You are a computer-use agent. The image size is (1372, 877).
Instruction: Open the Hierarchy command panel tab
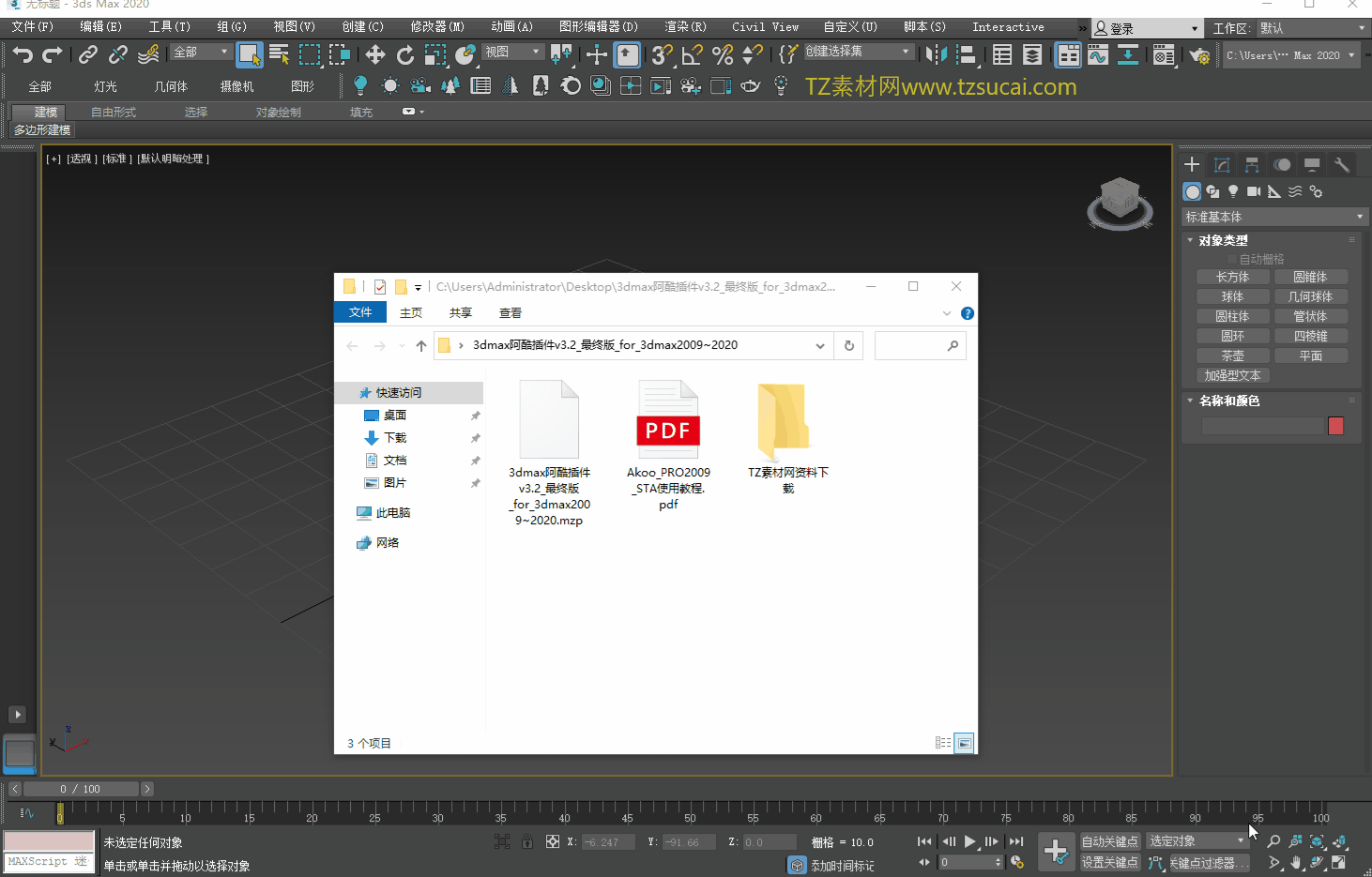tap(1252, 165)
